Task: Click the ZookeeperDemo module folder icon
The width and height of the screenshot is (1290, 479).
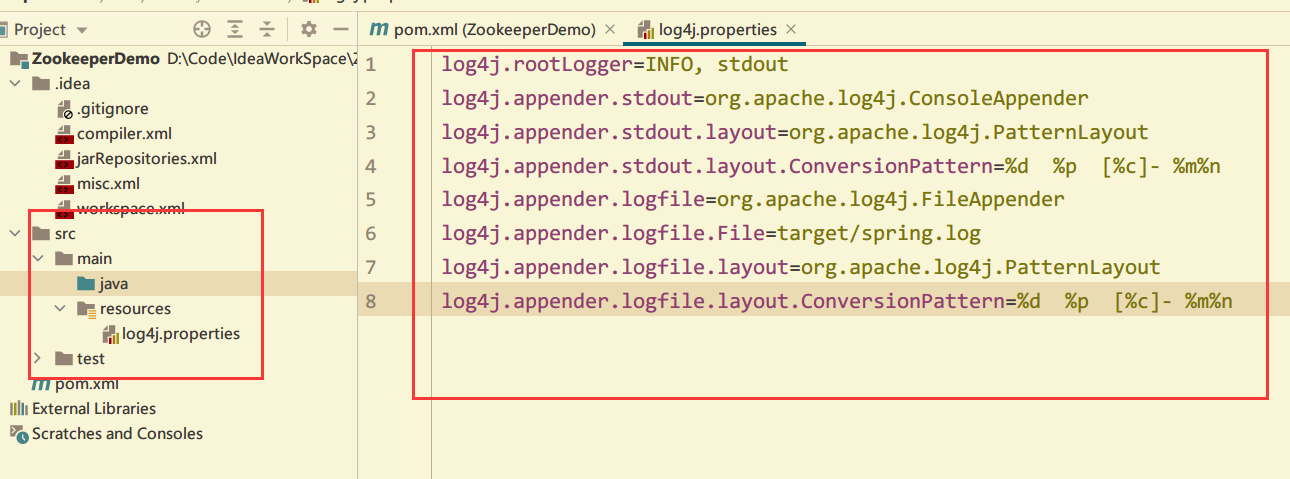Action: point(19,59)
